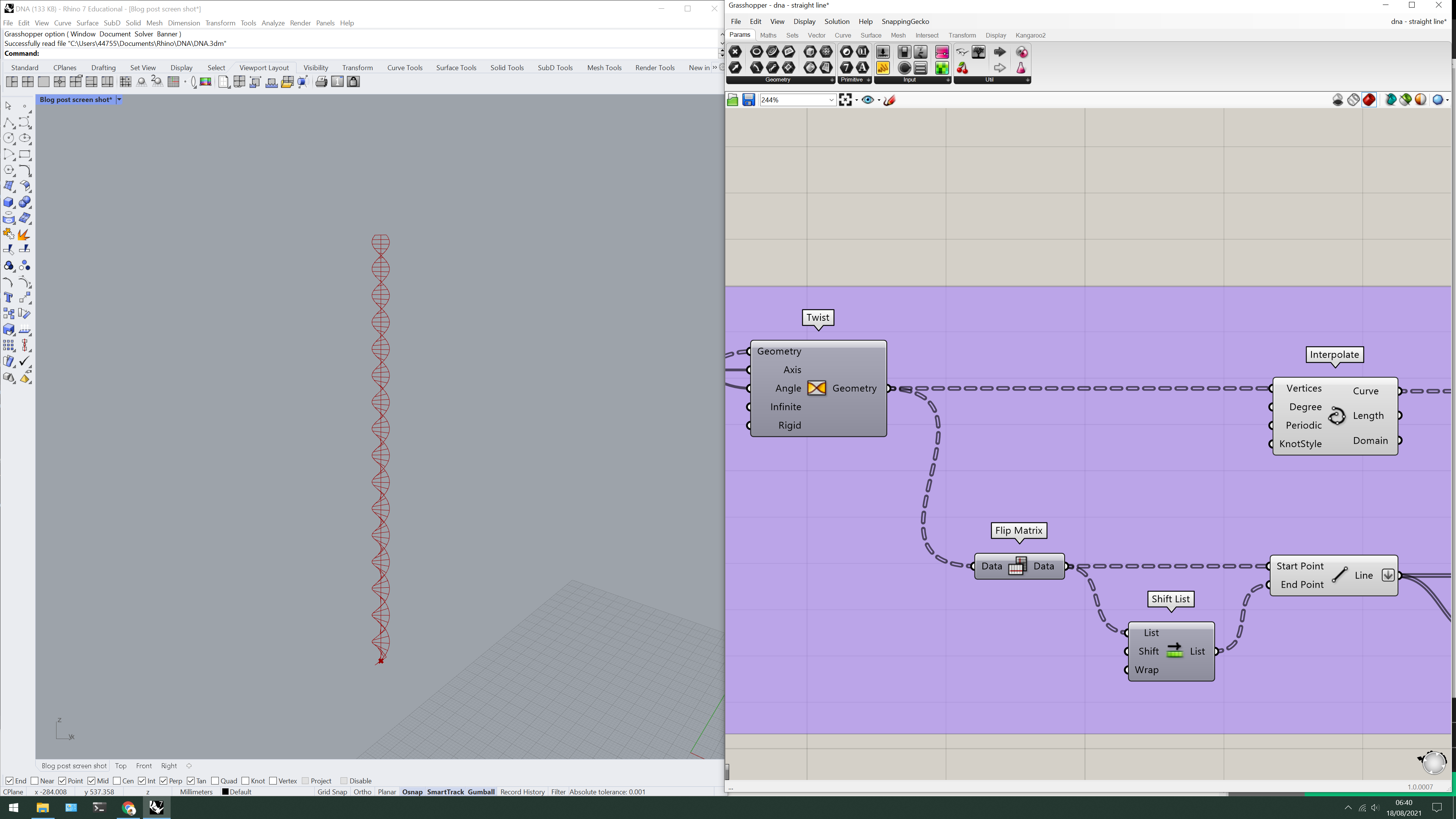Switch to the Curve Tools toolbar tab
Image resolution: width=1456 pixels, height=819 pixels.
405,67
